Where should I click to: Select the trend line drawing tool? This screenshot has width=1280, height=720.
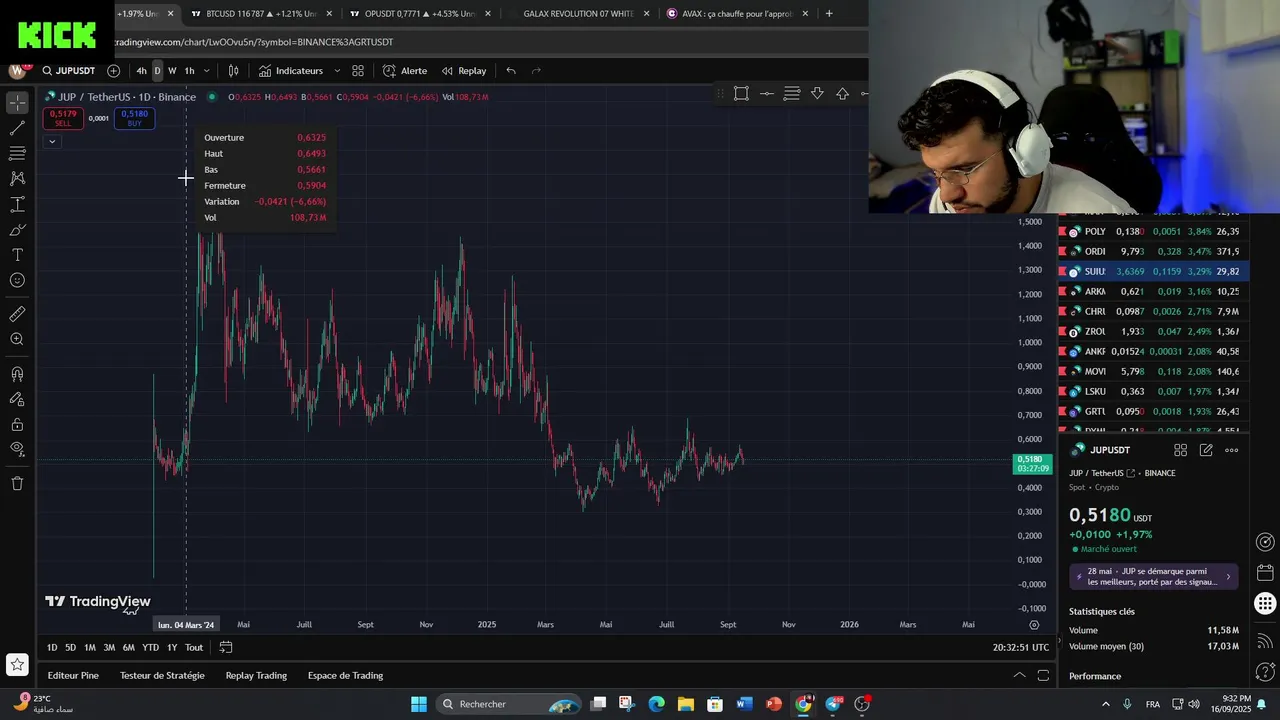tap(17, 128)
